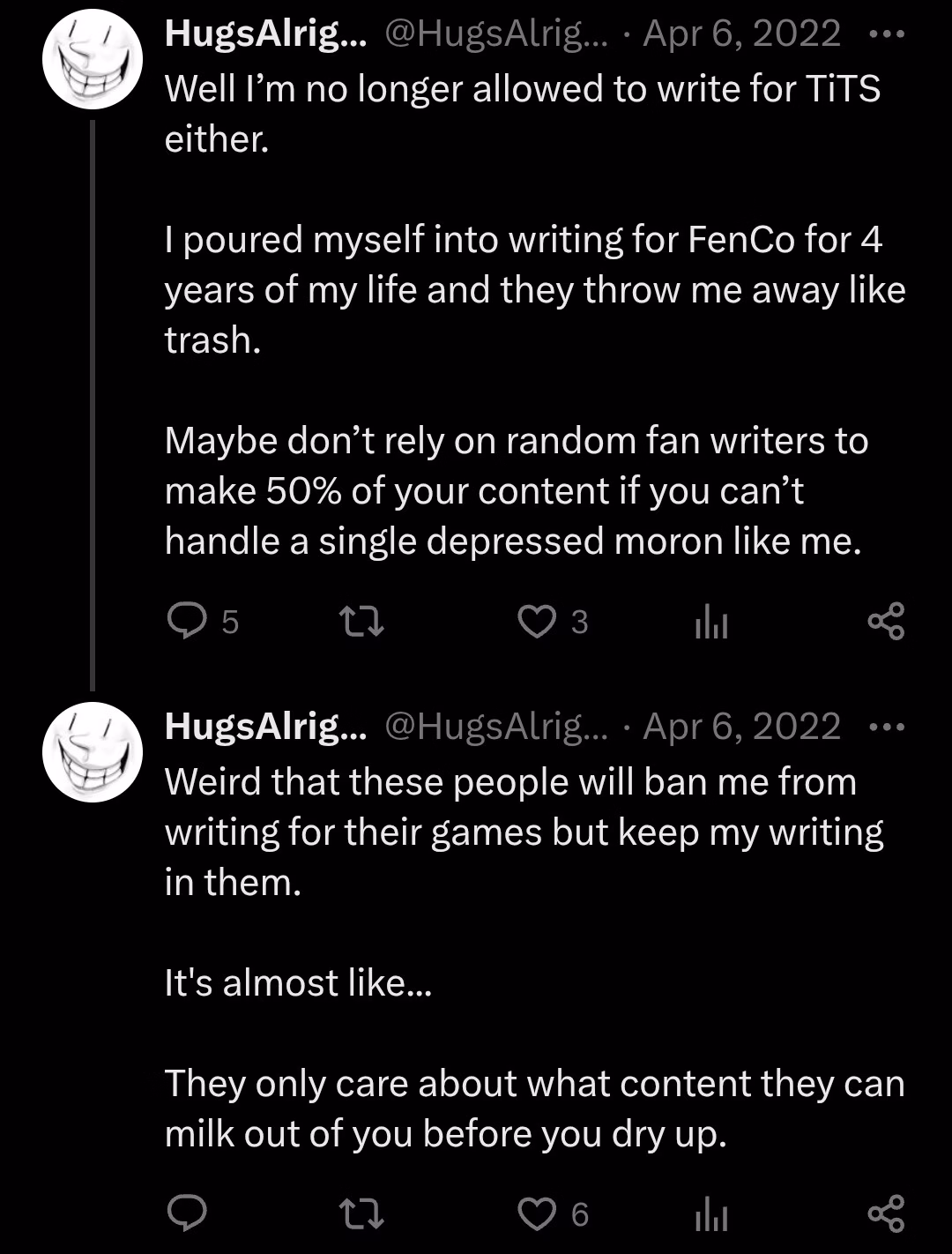This screenshot has height=1254, width=952.
Task: Share the second tweet
Action: click(886, 1214)
